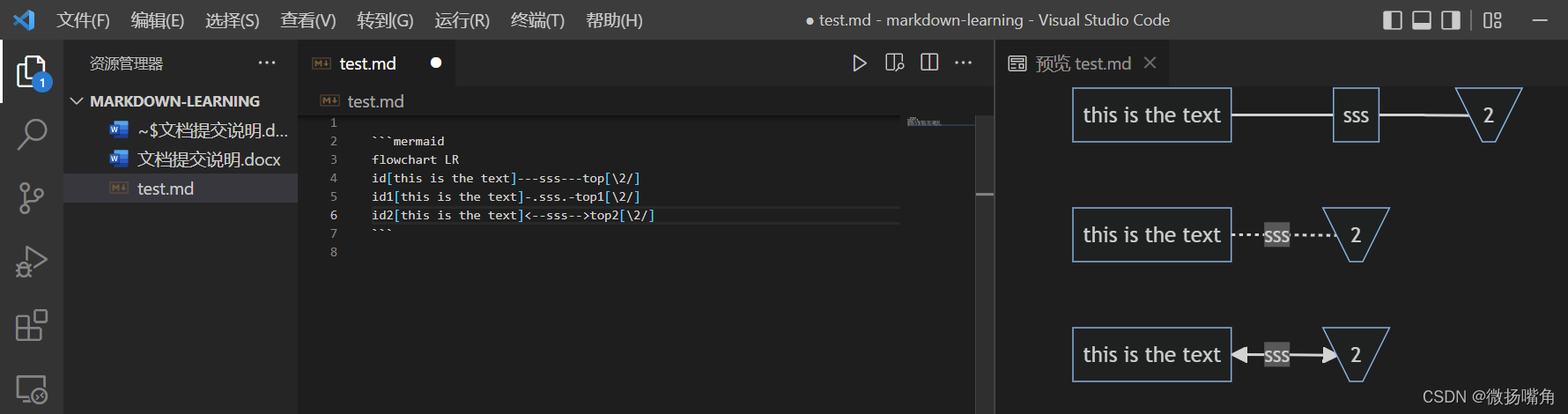Open 转到(G) menu
1568x414 pixels.
(x=385, y=19)
